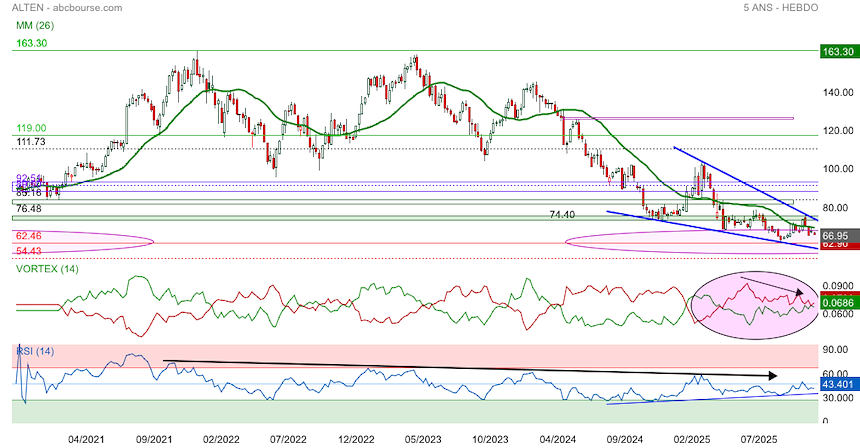Click the '12/2022' date axis label
Viewport: 860px width, 448px height.
tap(356, 440)
